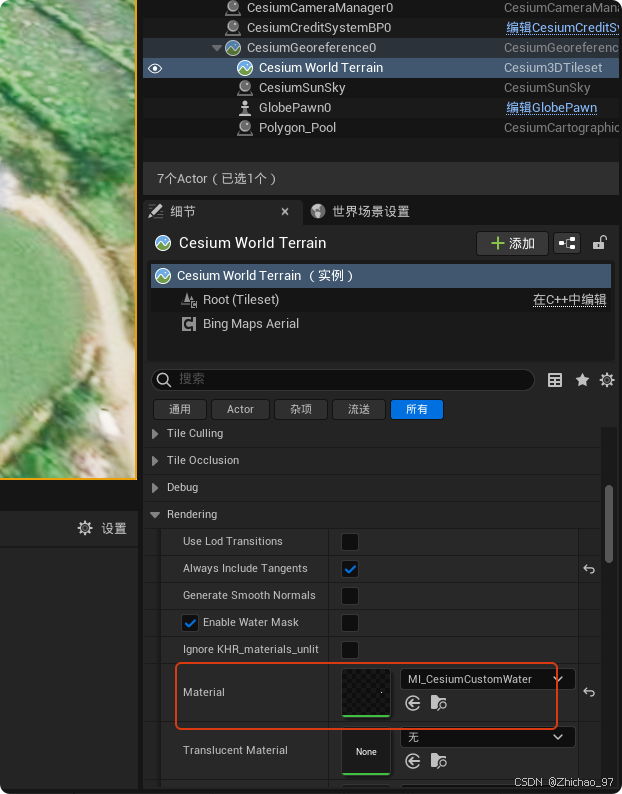Click the GlobePawn0 pawn icon
The height and width of the screenshot is (794, 622).
tap(245, 108)
